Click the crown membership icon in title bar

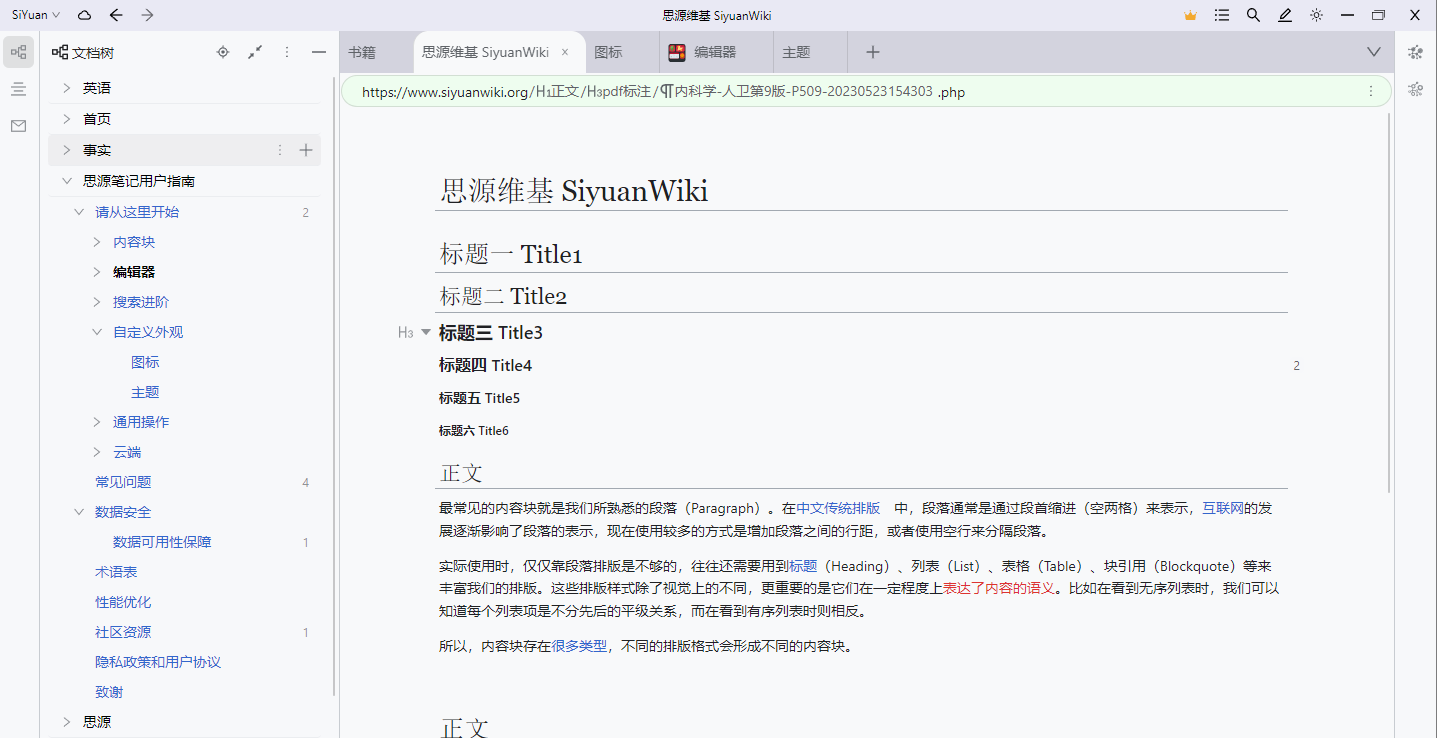point(1189,15)
